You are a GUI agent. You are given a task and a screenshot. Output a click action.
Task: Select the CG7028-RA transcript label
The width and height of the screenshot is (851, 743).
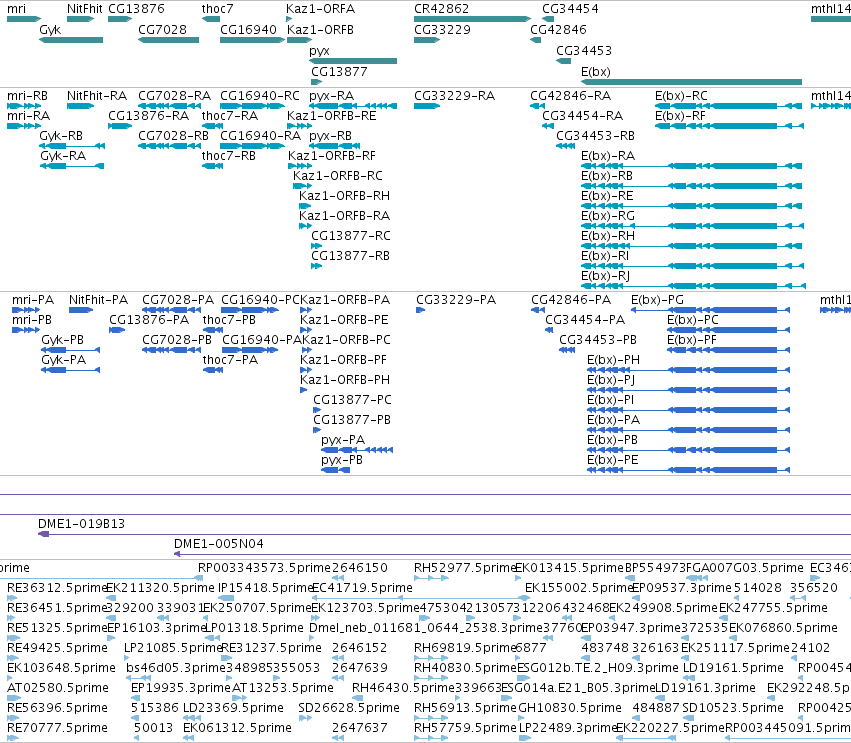tap(174, 96)
